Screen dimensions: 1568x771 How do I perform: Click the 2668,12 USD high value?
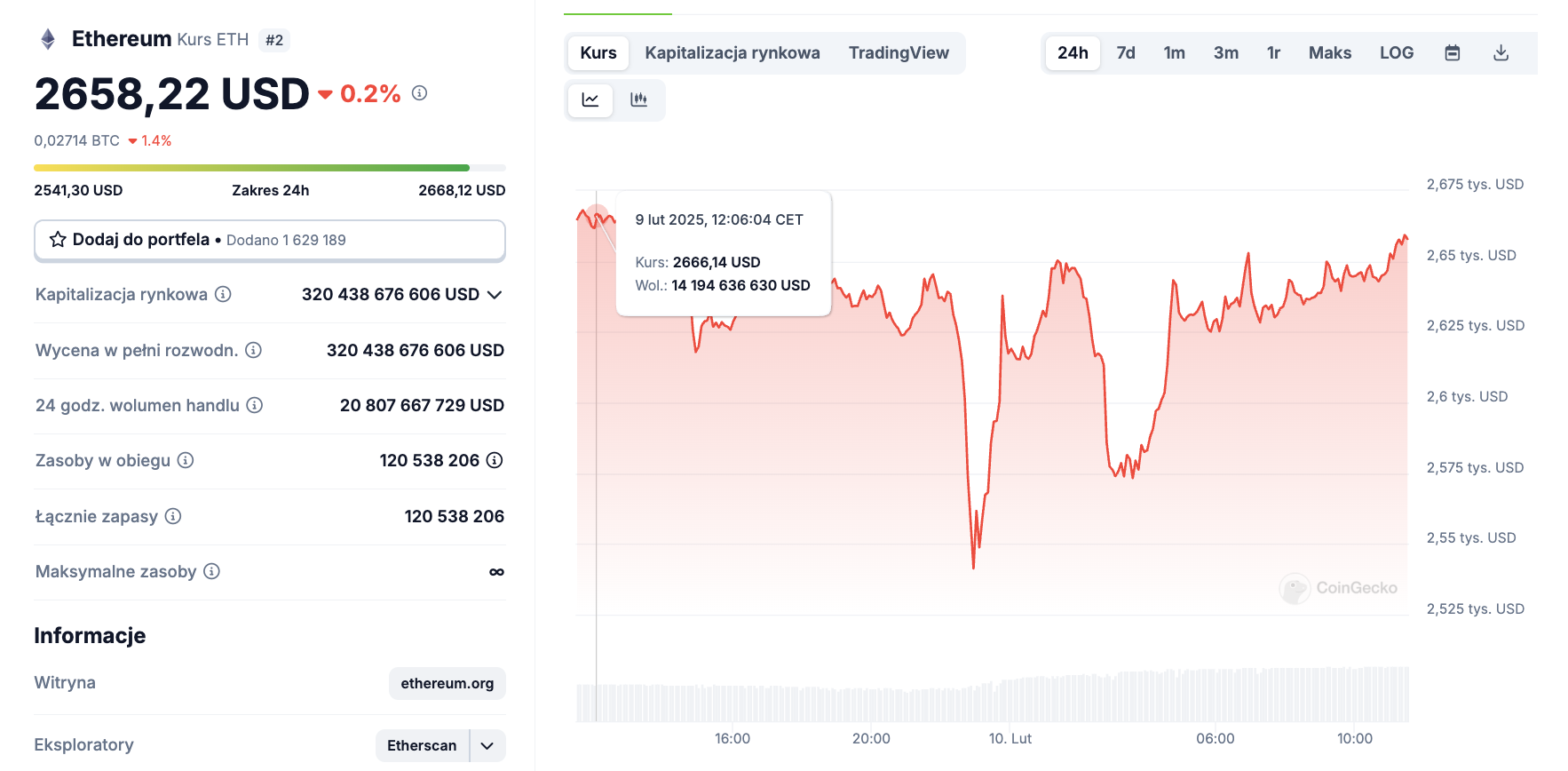pyautogui.click(x=462, y=191)
